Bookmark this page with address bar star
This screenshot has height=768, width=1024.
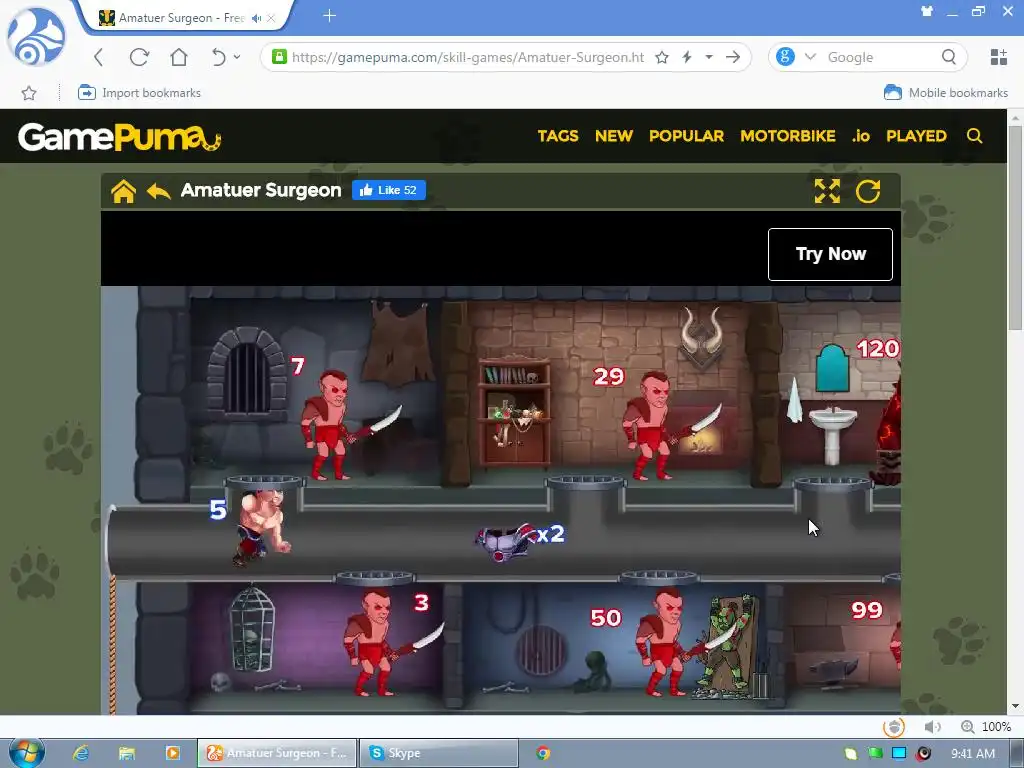click(662, 57)
